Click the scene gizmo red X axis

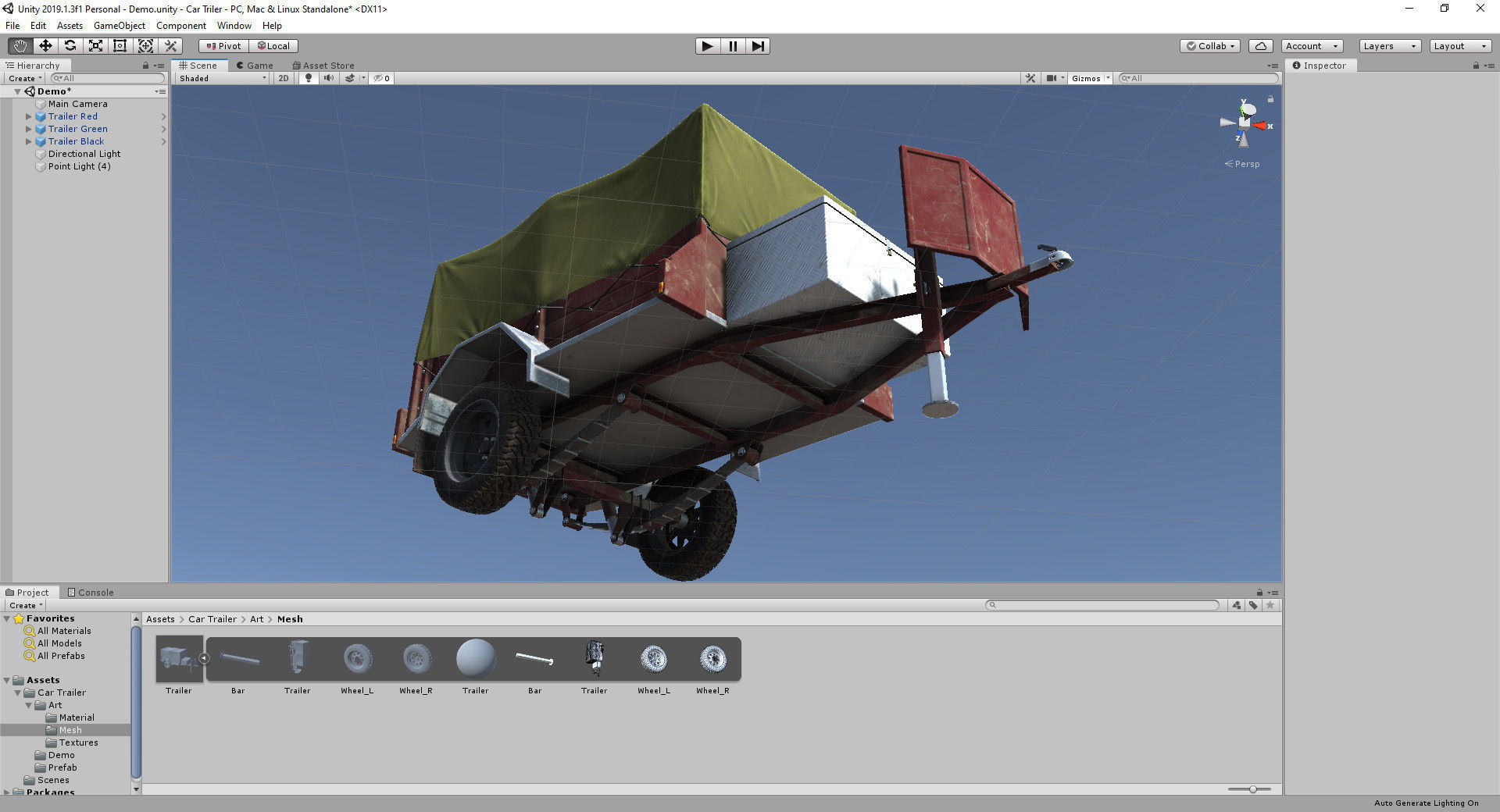pyautogui.click(x=1261, y=126)
